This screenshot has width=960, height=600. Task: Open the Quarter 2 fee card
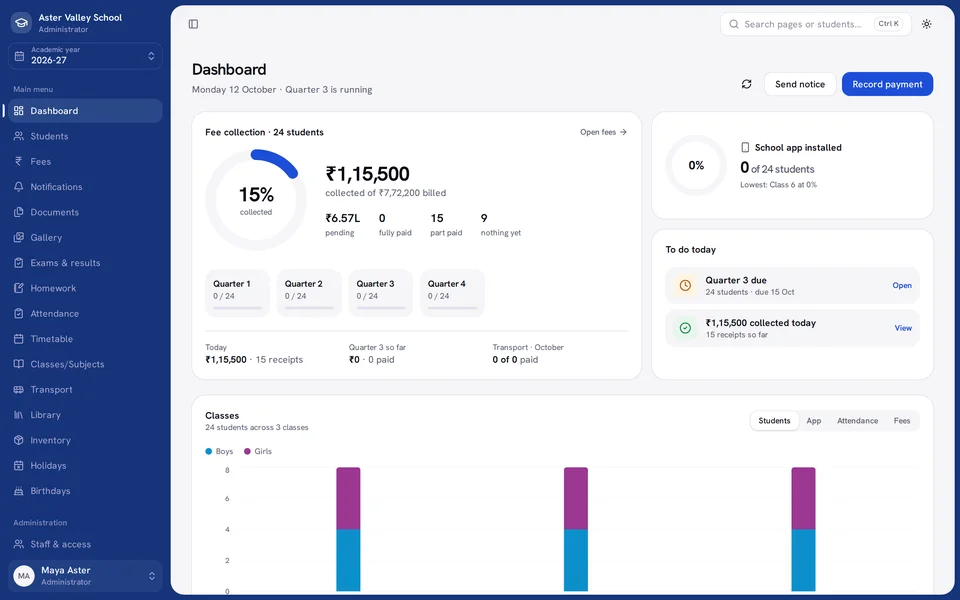pyautogui.click(x=309, y=293)
